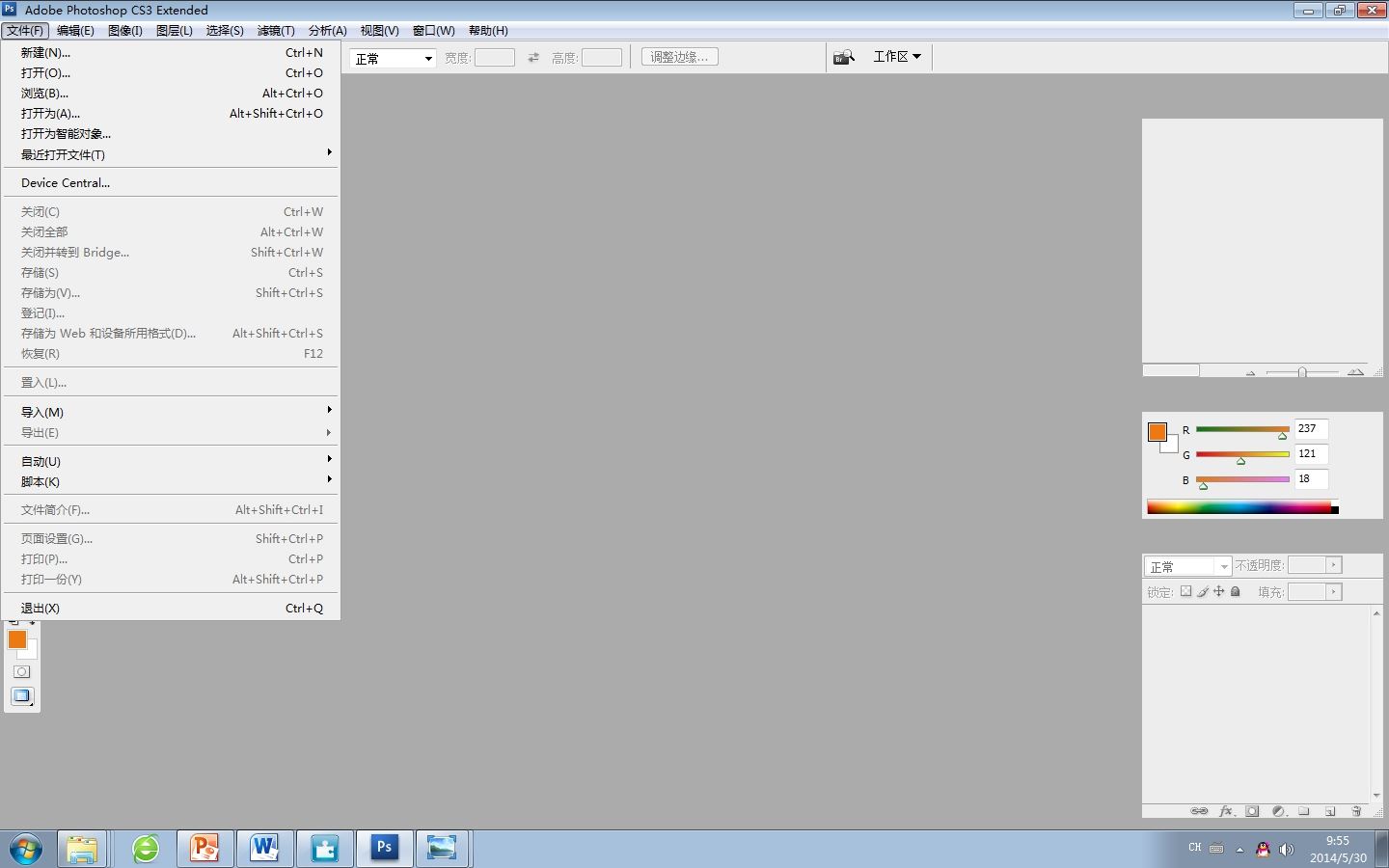Click the volume speaker tray icon

pyautogui.click(x=1286, y=849)
